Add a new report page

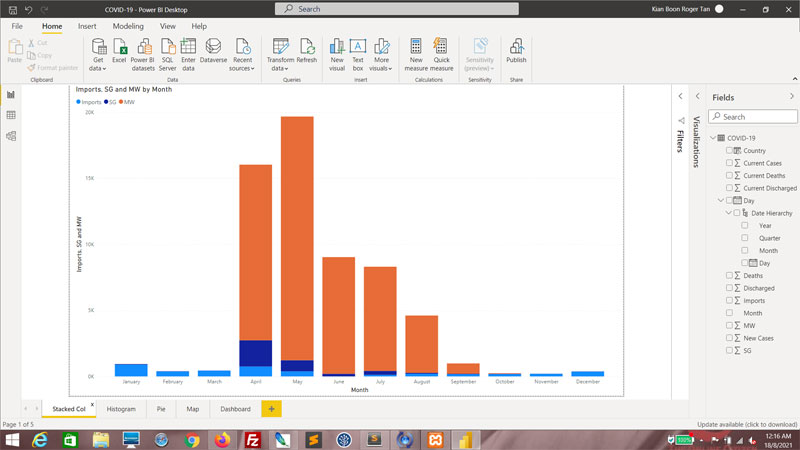(271, 409)
